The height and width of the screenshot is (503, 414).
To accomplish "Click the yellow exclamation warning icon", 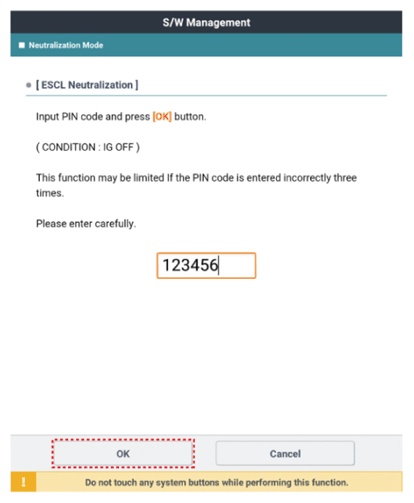I will pos(23,482).
